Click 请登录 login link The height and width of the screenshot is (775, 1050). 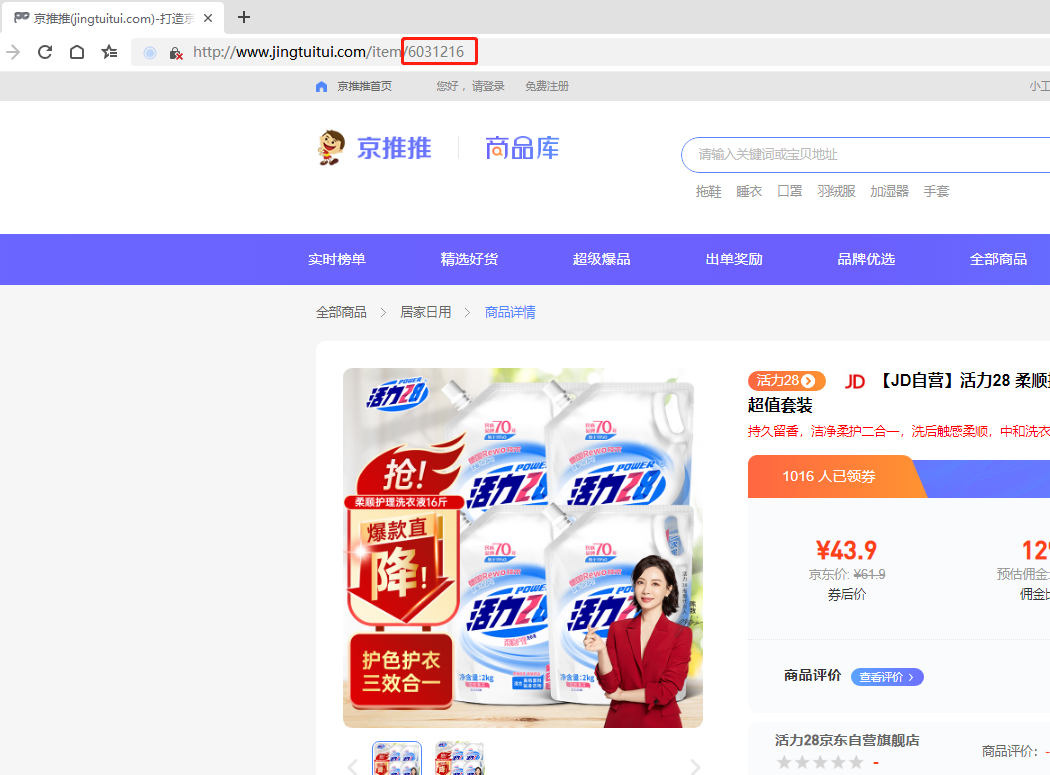(488, 86)
